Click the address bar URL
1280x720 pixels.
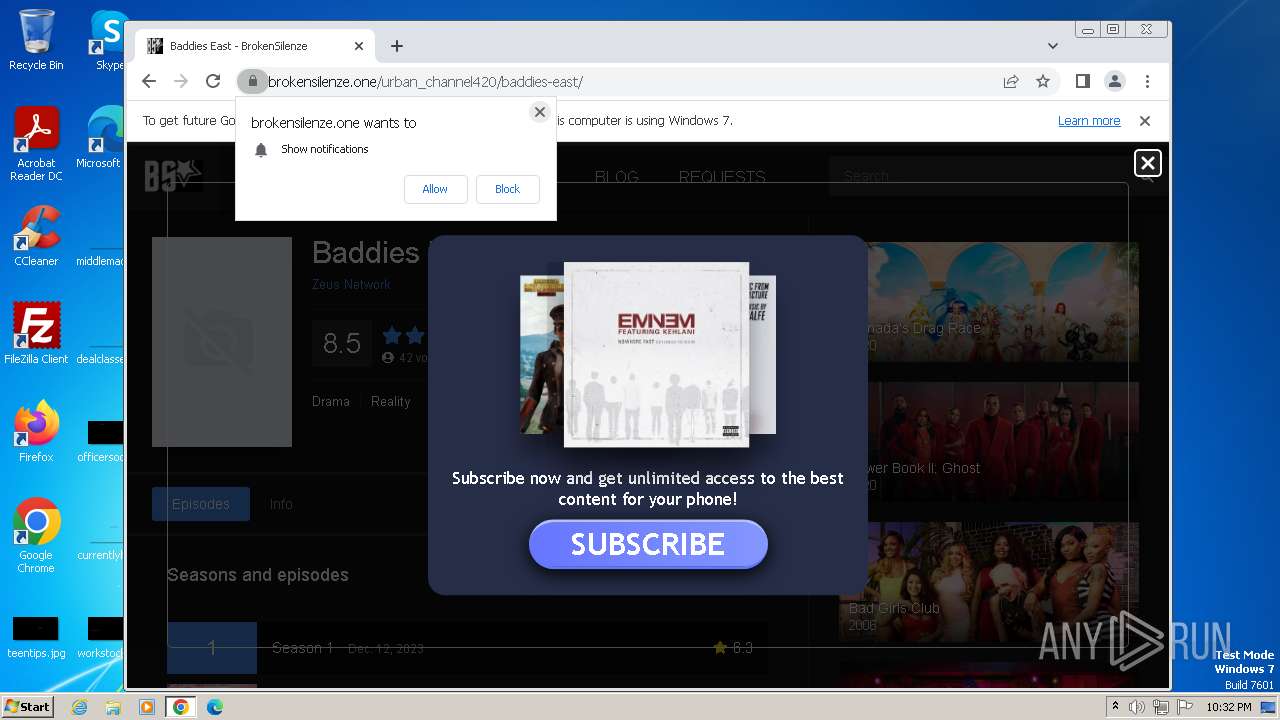coord(425,82)
